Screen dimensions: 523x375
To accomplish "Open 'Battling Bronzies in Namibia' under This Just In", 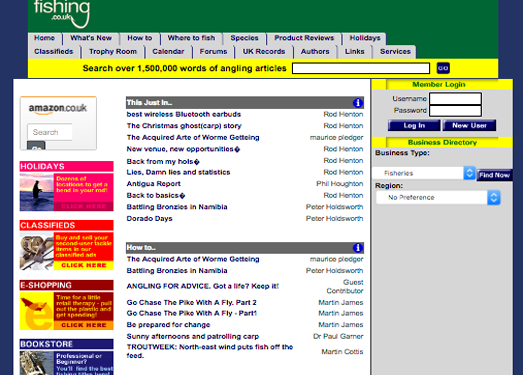I will pyautogui.click(x=177, y=207).
